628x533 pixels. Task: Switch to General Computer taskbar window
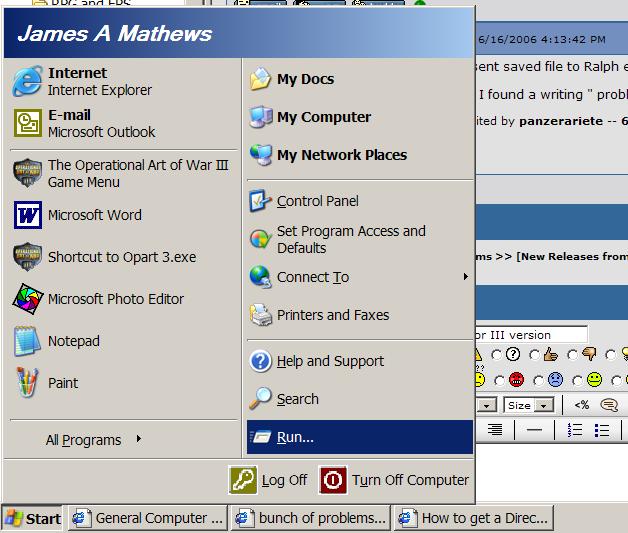[x=148, y=518]
